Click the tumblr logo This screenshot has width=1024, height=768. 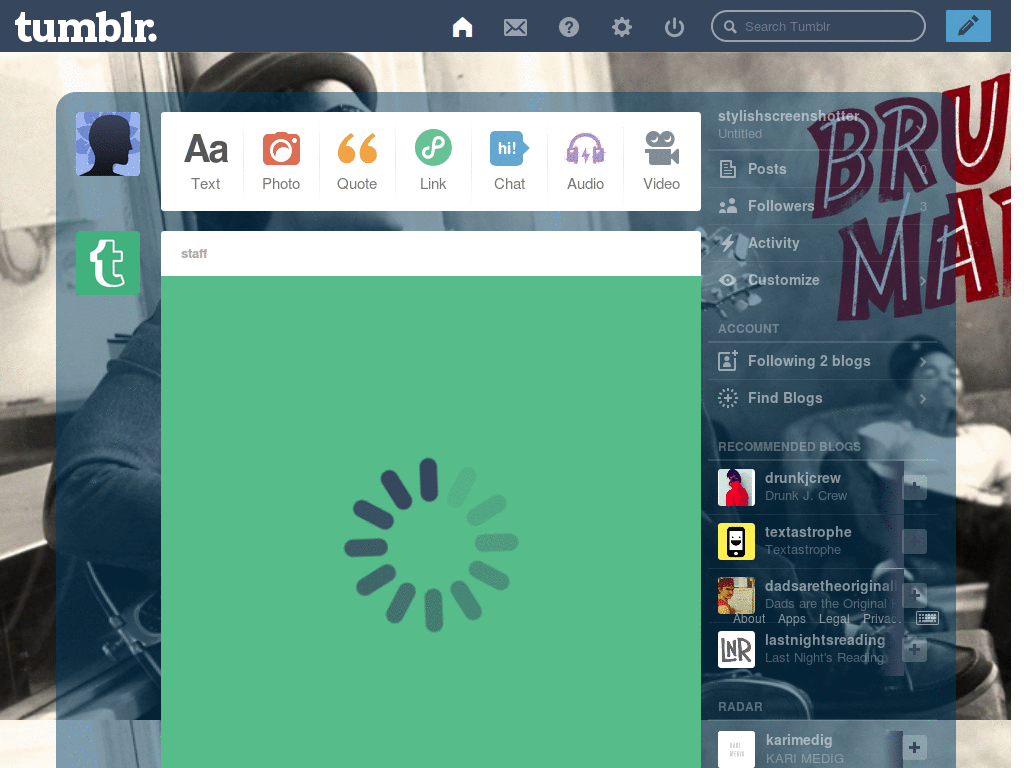click(86, 27)
